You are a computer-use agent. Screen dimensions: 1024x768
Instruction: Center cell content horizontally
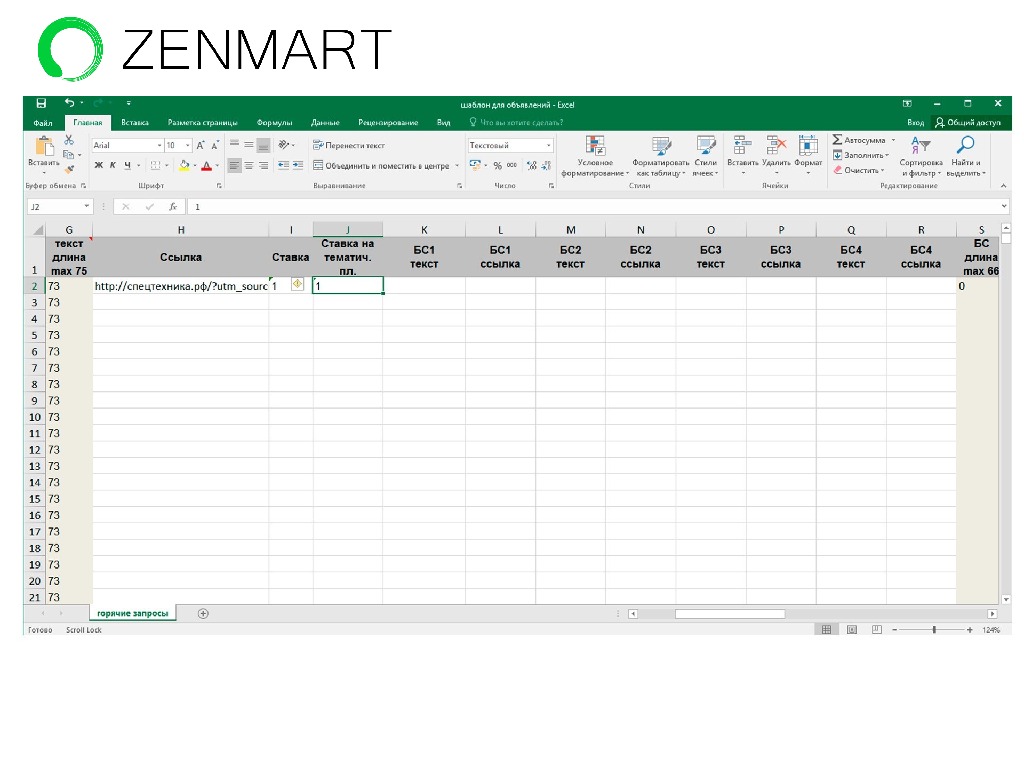[x=249, y=166]
